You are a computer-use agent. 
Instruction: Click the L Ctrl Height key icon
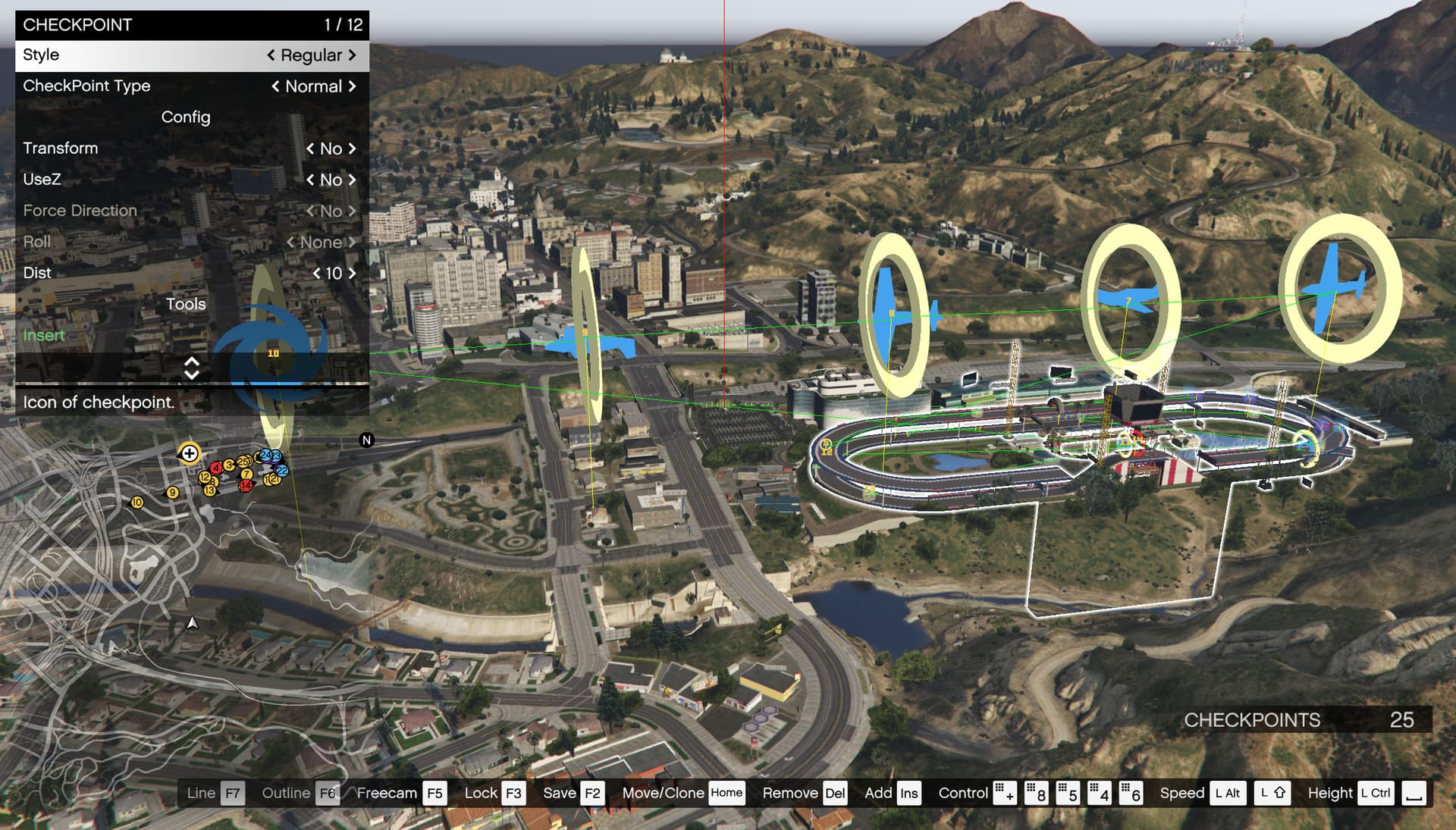[x=1376, y=793]
